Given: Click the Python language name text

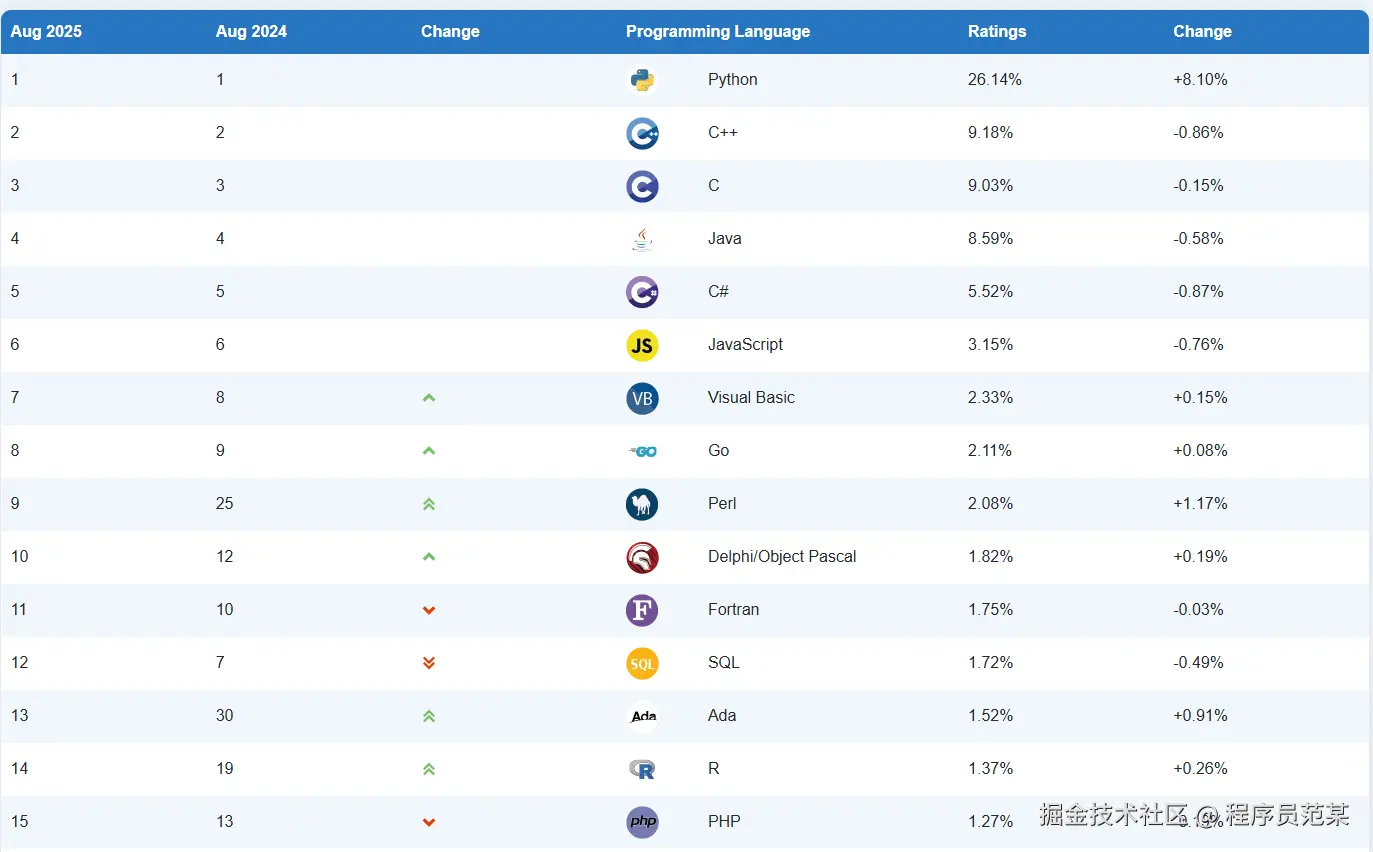Looking at the screenshot, I should tap(732, 80).
